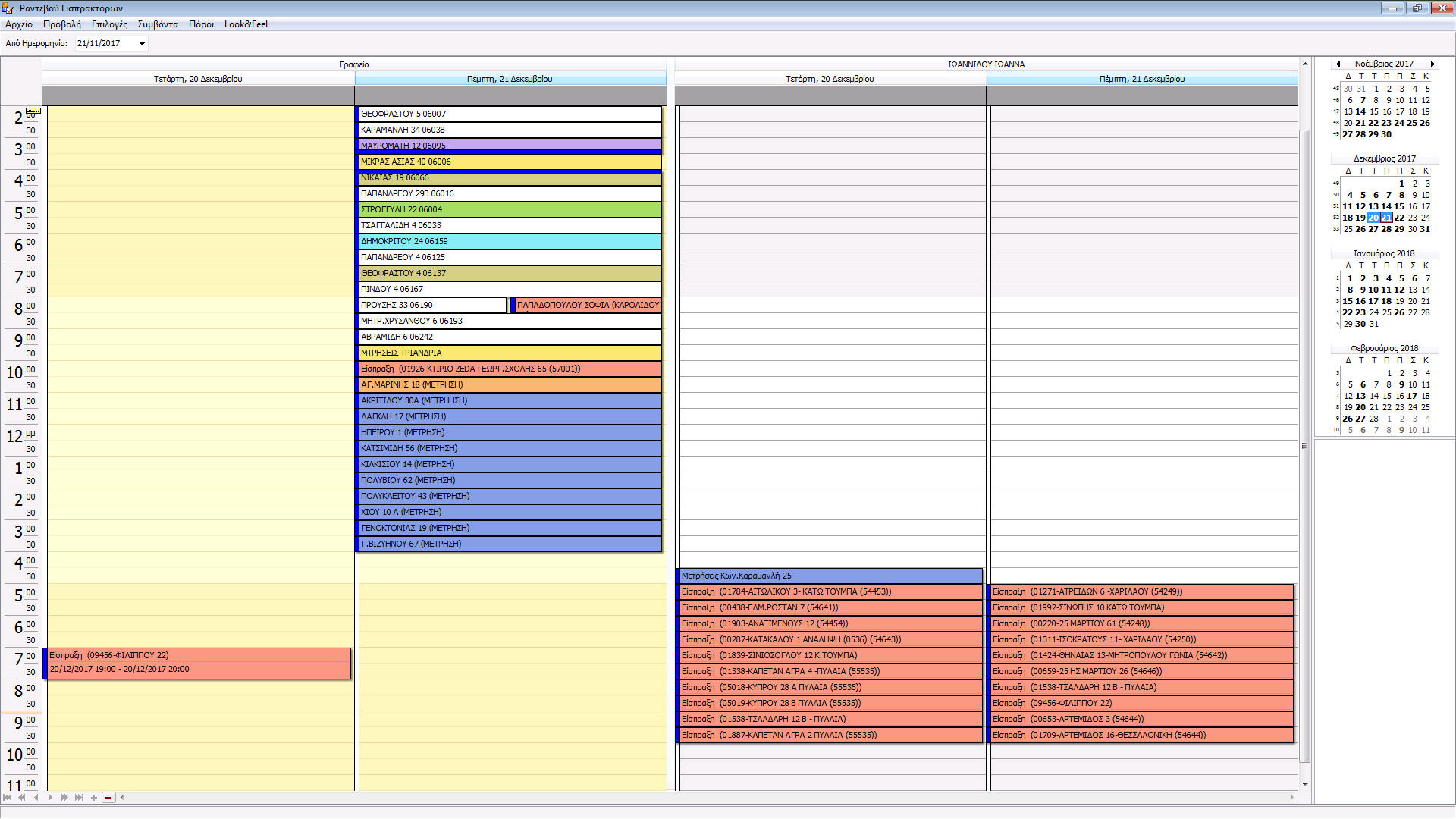Screen dimensions: 1456x819
Task: Select the purple ΜΑΥΡΟΜΑΤΗ 12 06095 appointment
Action: coord(510,146)
